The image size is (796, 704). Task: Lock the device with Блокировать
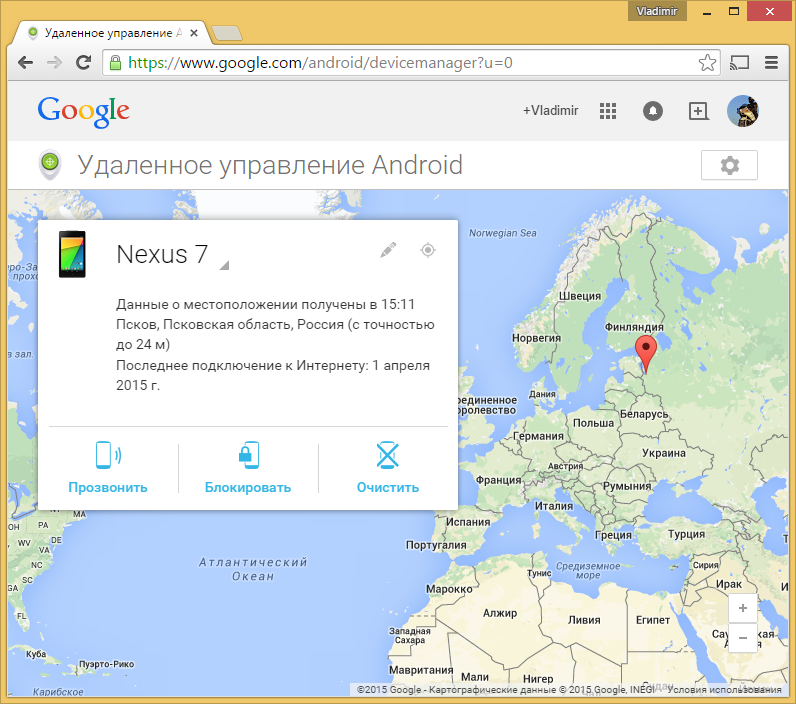point(248,468)
